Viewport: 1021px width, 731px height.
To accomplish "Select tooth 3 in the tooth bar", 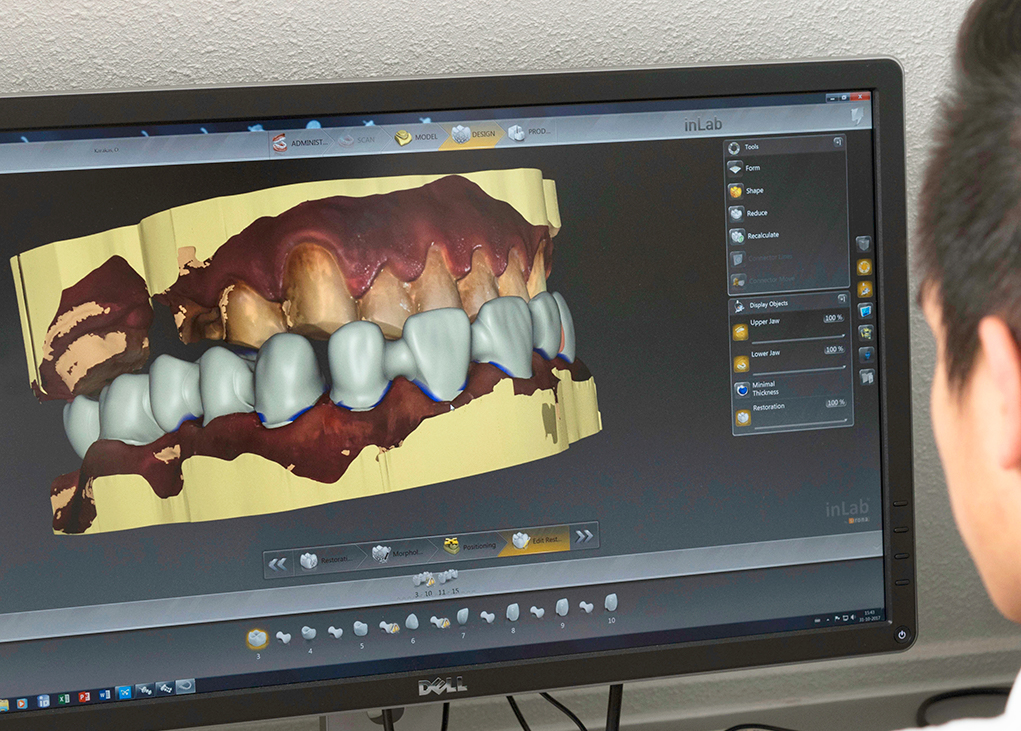I will (x=257, y=639).
